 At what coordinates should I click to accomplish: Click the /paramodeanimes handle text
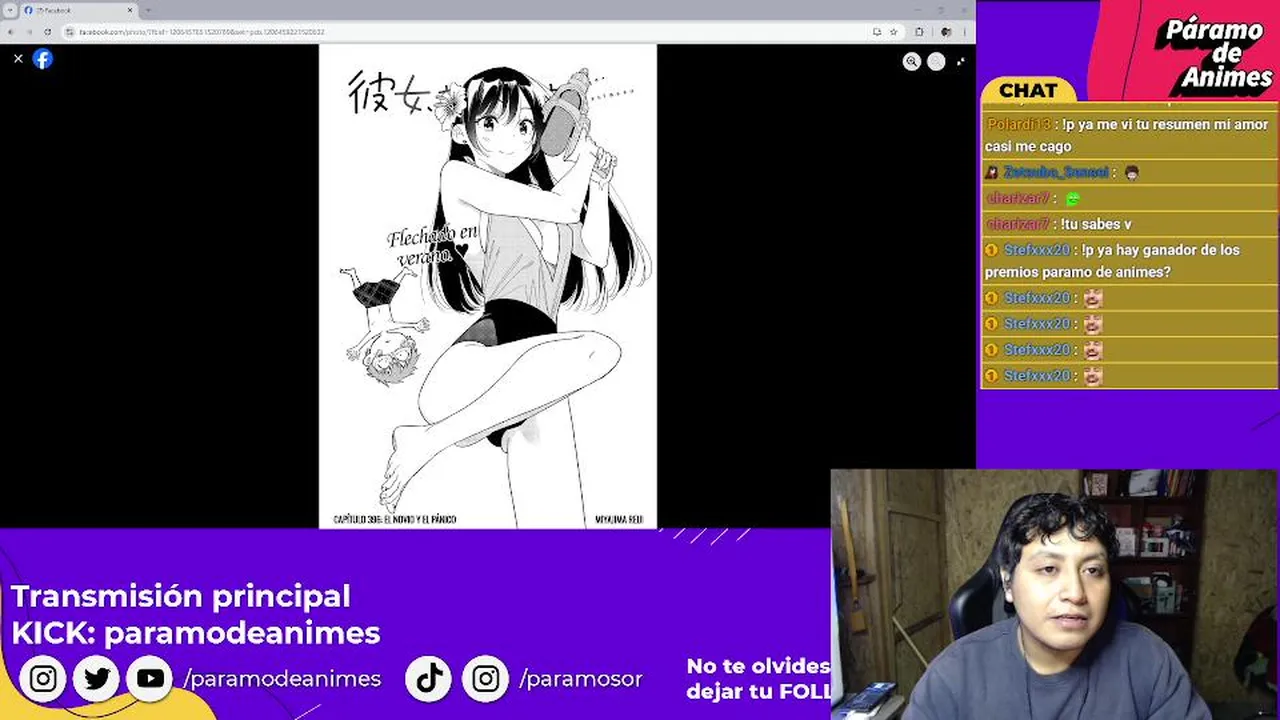[x=282, y=679]
